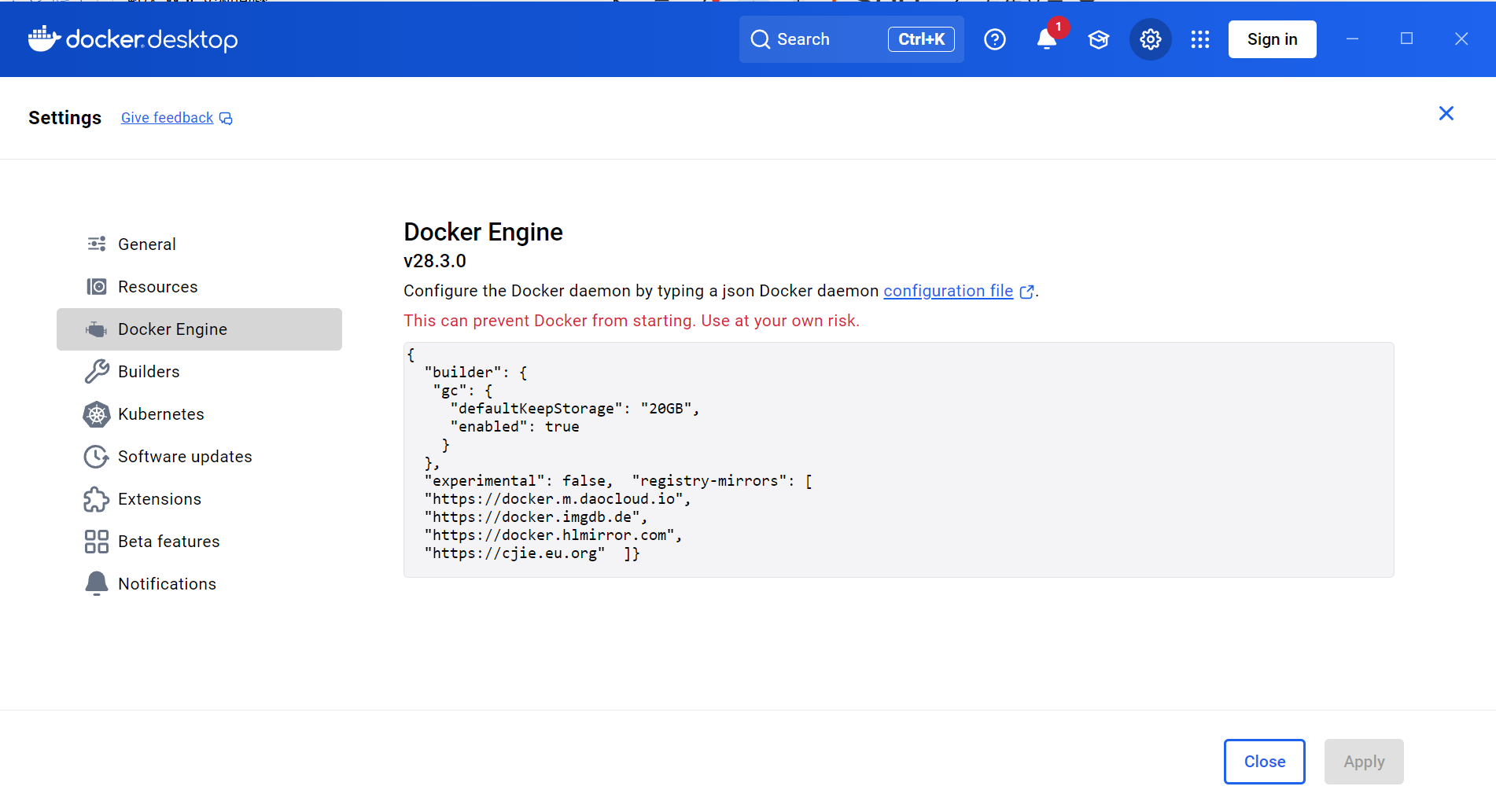Open the search field
The width and height of the screenshot is (1496, 812).
(851, 39)
